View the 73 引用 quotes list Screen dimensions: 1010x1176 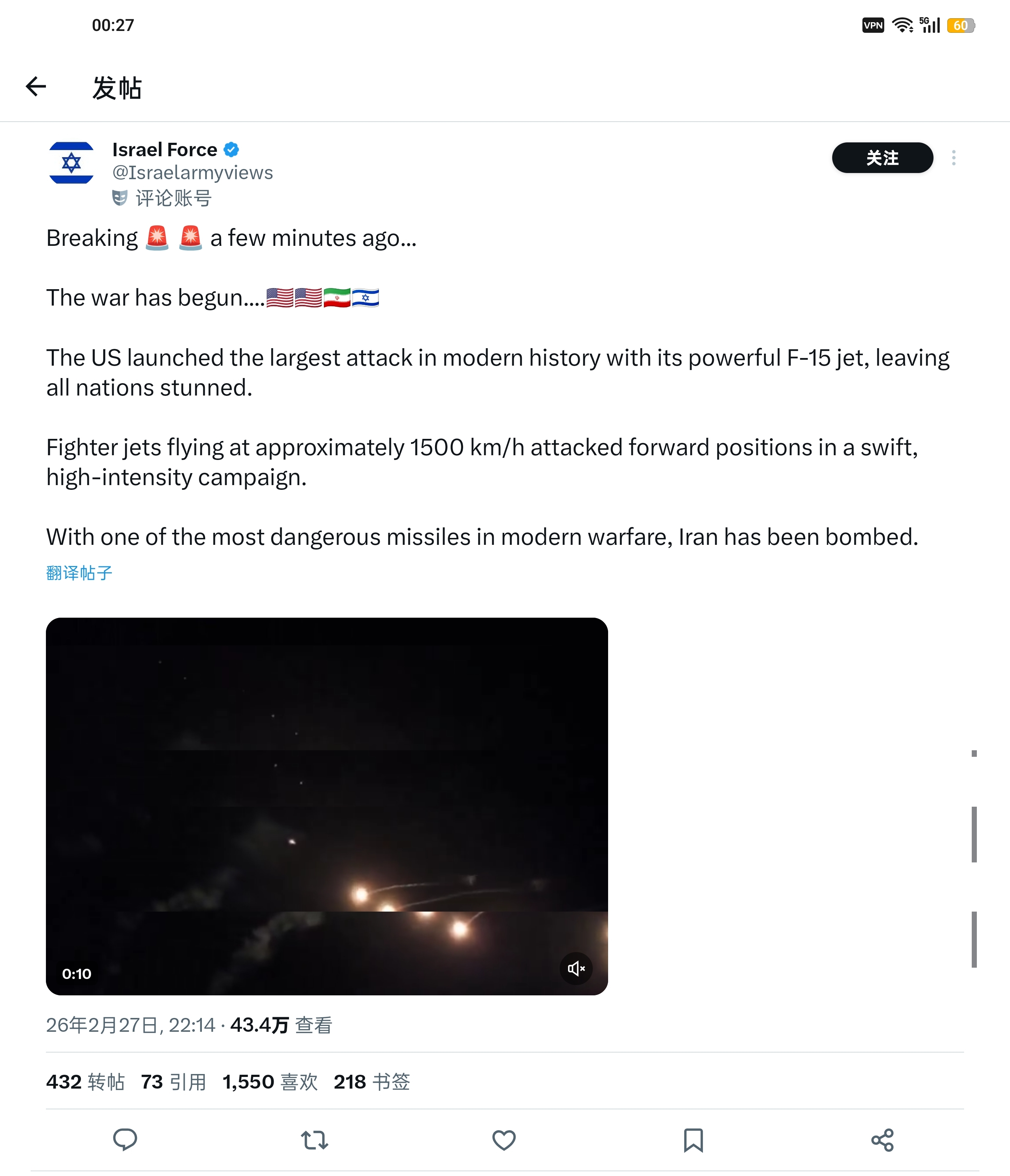point(174,1082)
